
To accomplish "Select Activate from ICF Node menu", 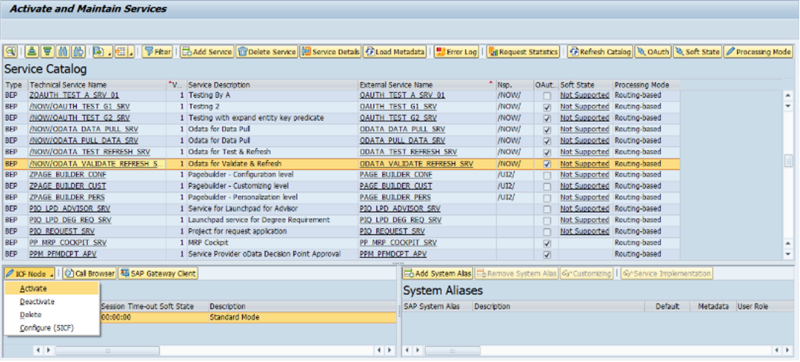I will [51, 289].
